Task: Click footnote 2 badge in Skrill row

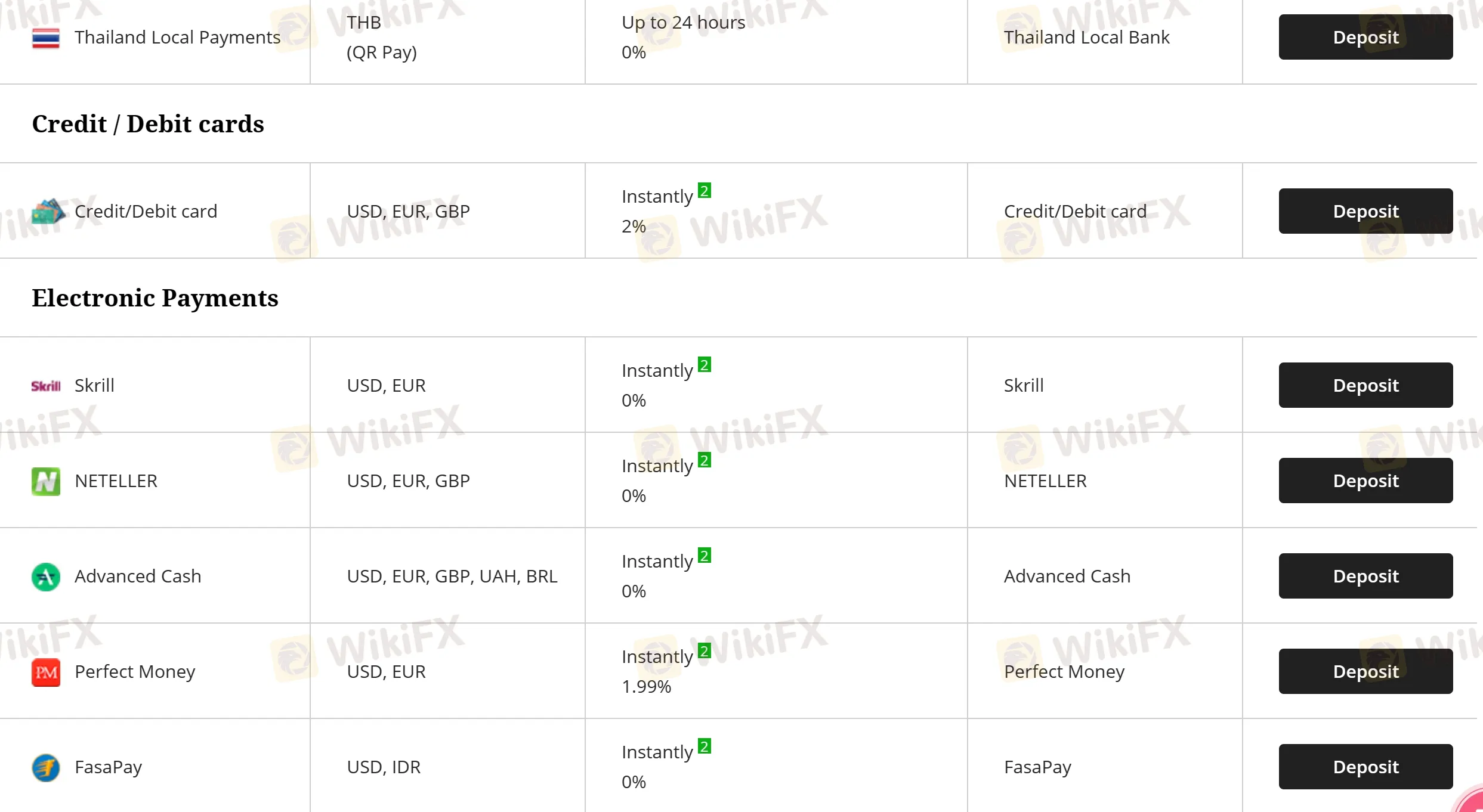Action: [x=705, y=365]
